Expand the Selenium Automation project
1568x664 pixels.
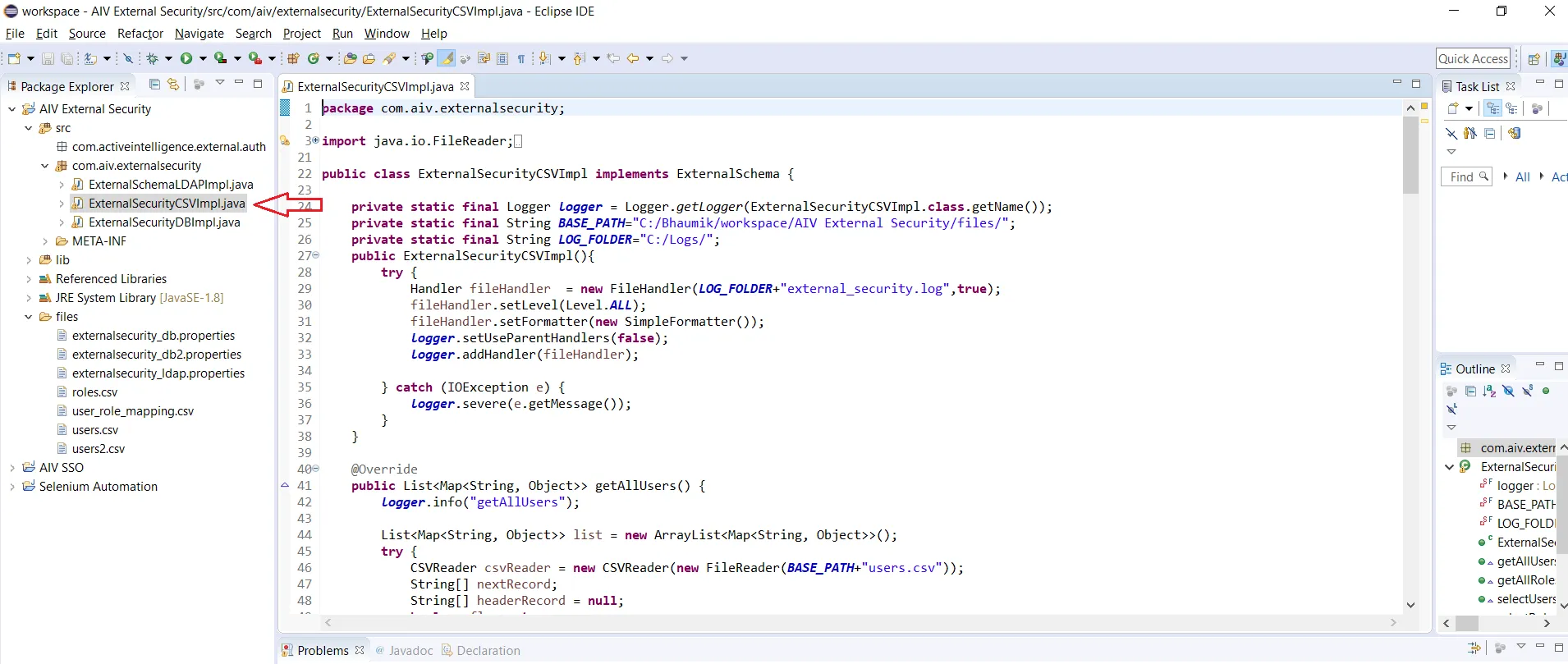coord(11,487)
